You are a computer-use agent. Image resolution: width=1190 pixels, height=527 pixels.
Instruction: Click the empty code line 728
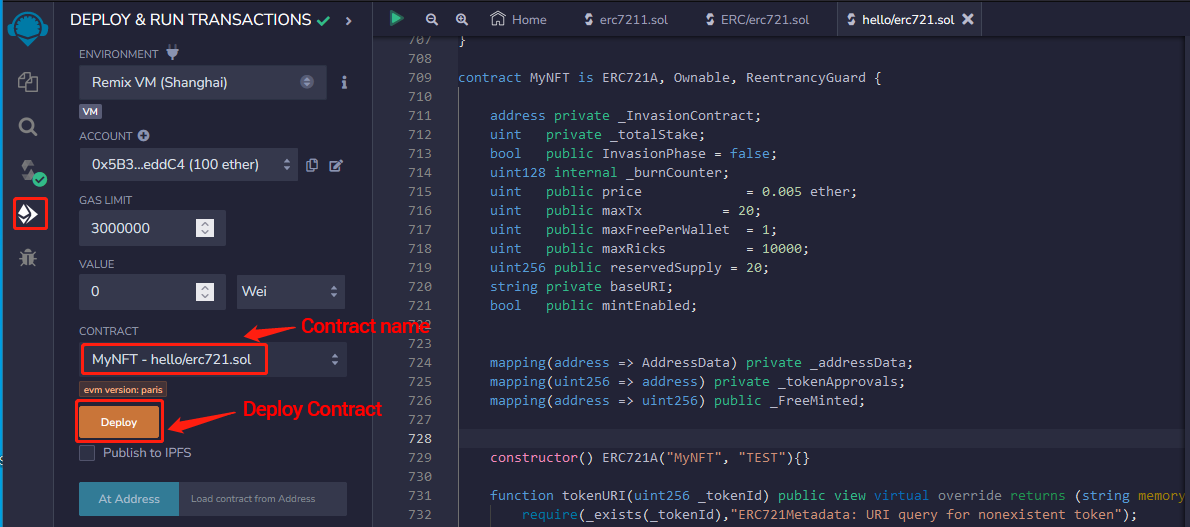coord(820,439)
